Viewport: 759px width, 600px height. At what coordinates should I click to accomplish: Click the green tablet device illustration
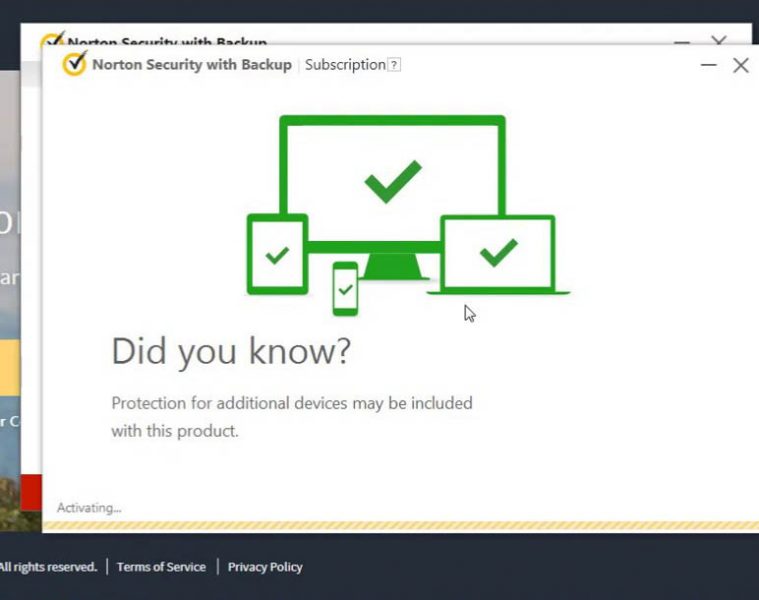pyautogui.click(x=277, y=254)
